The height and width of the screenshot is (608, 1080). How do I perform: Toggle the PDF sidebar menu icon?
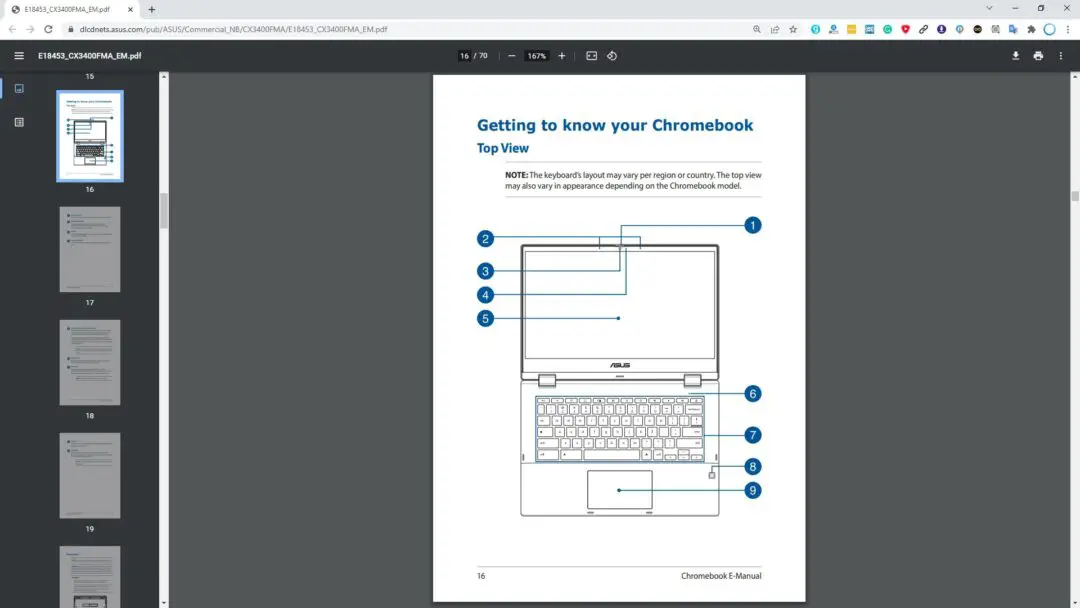coord(19,56)
